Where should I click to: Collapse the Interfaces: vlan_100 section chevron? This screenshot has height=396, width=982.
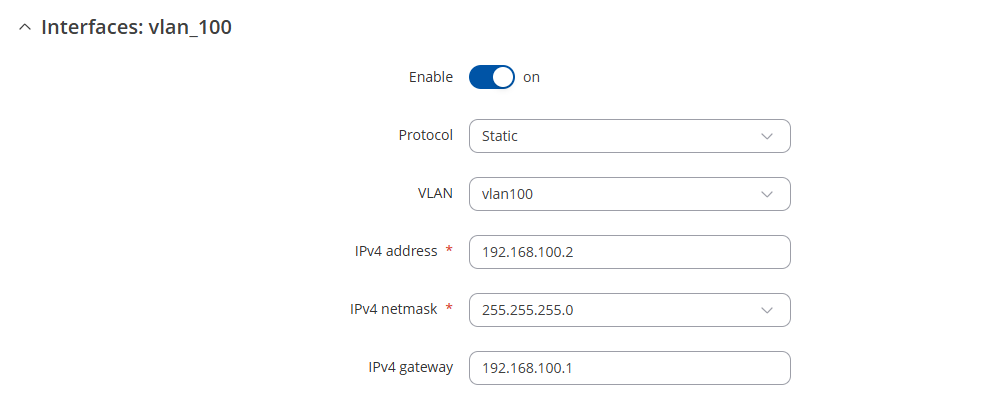25,28
